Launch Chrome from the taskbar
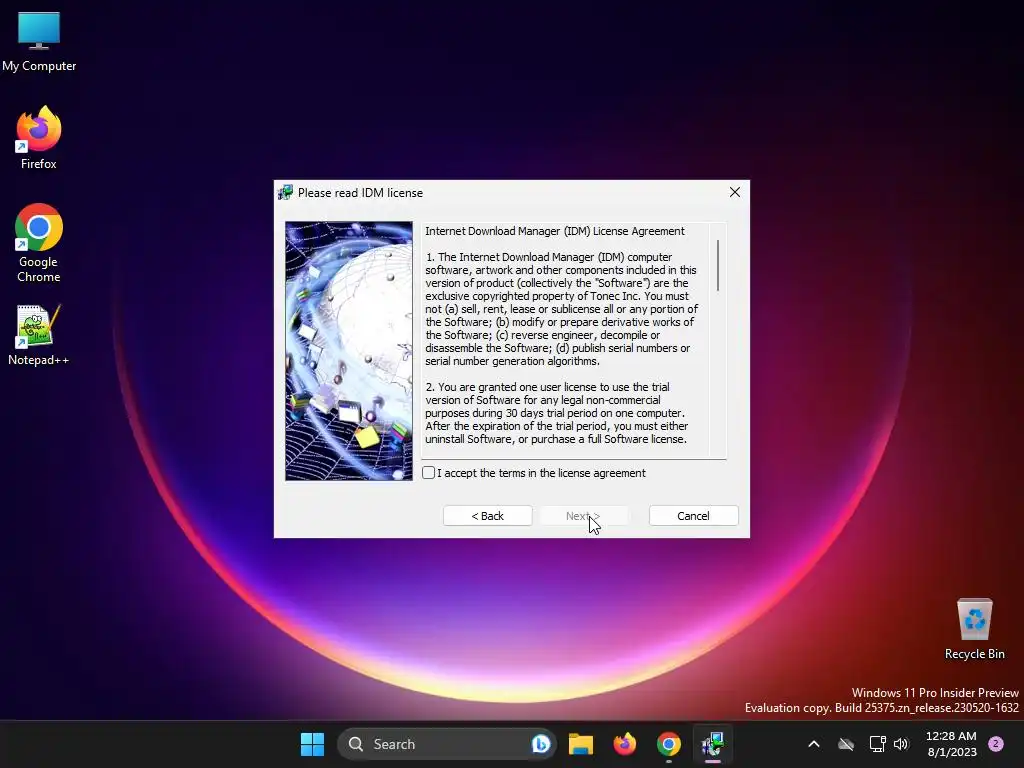 tap(669, 744)
